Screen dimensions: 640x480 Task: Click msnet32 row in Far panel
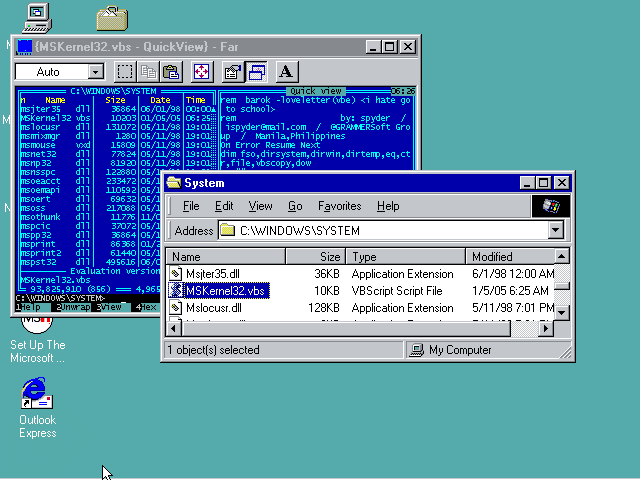[x=117, y=154]
